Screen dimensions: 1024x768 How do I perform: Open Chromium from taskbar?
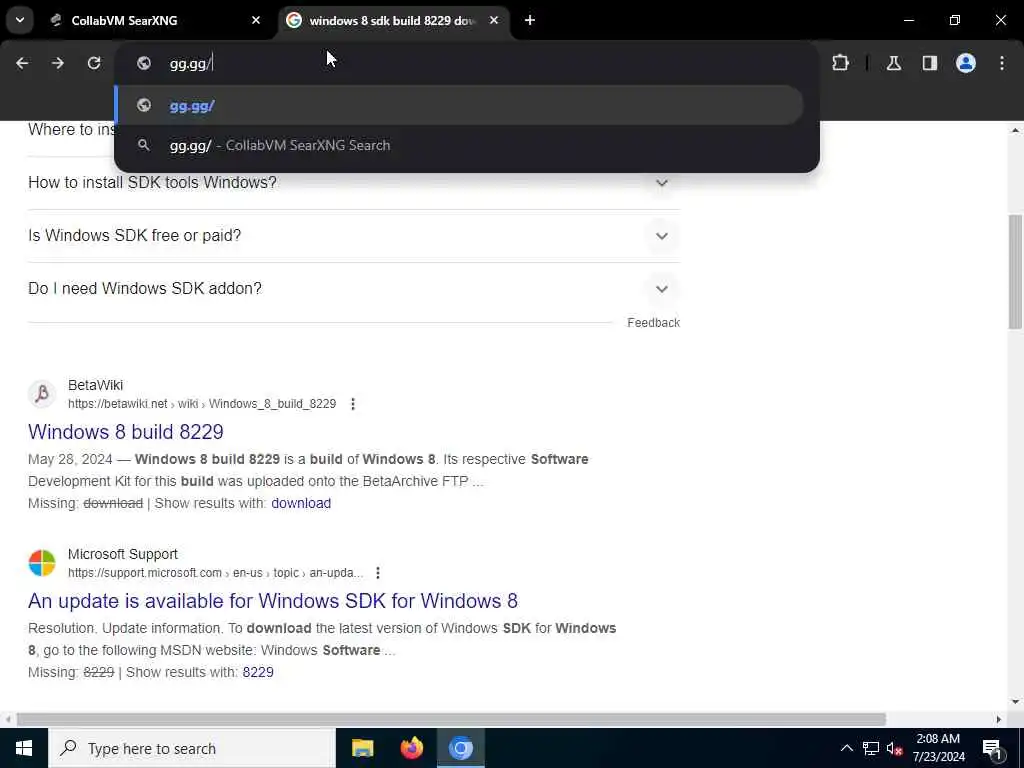pos(460,748)
